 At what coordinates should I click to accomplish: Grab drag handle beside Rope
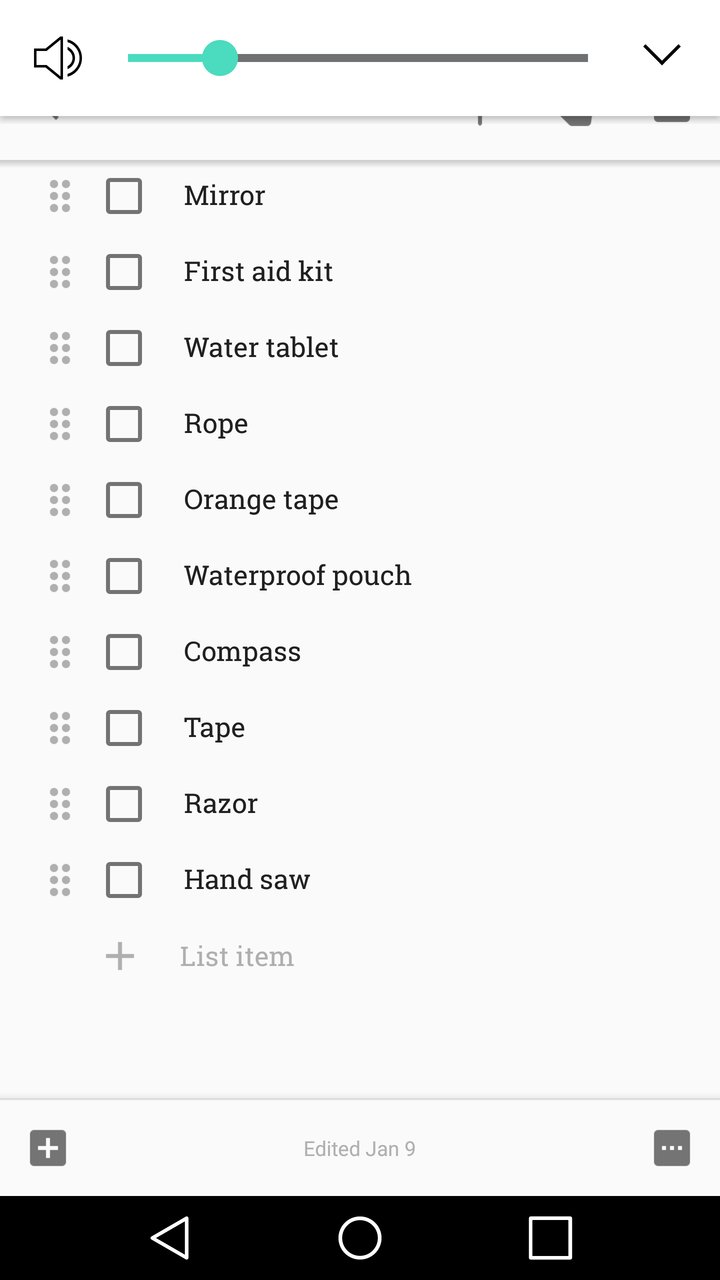pos(60,424)
